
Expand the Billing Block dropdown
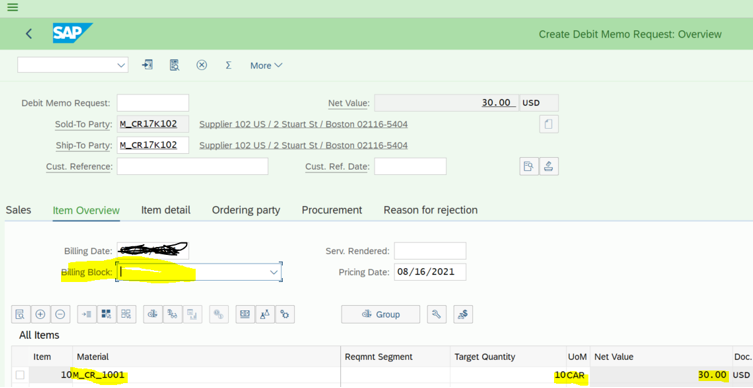[x=274, y=272]
